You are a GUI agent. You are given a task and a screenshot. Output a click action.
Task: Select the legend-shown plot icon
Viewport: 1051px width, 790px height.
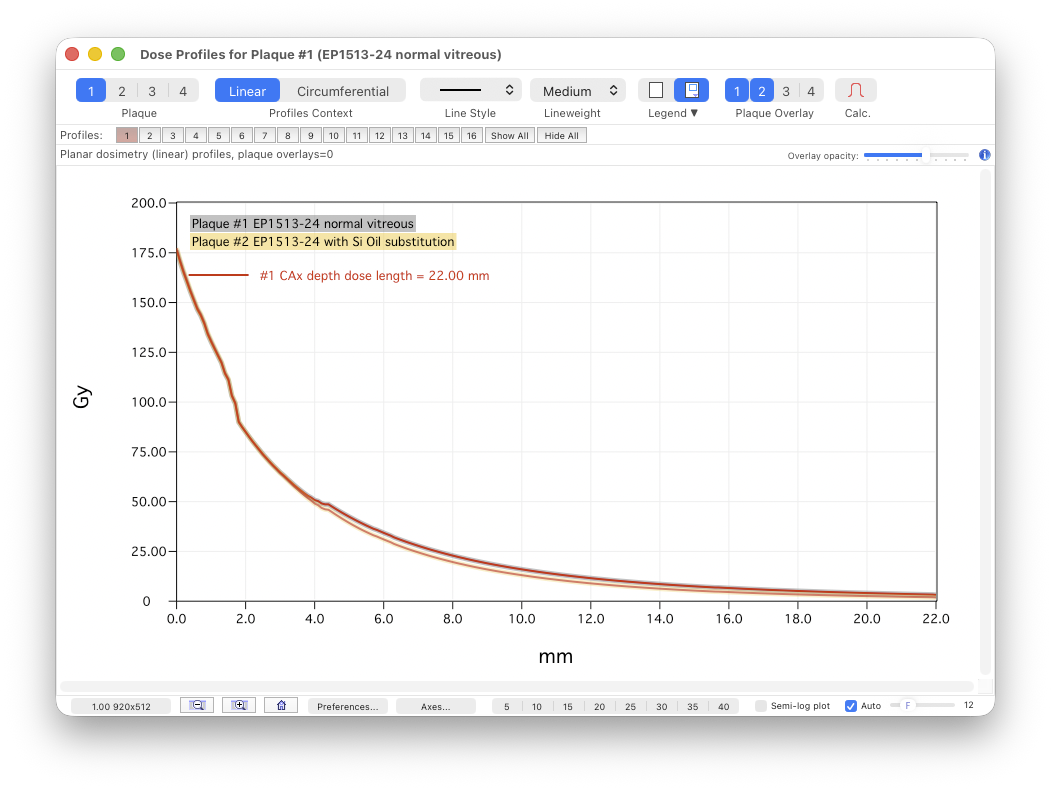click(x=691, y=91)
